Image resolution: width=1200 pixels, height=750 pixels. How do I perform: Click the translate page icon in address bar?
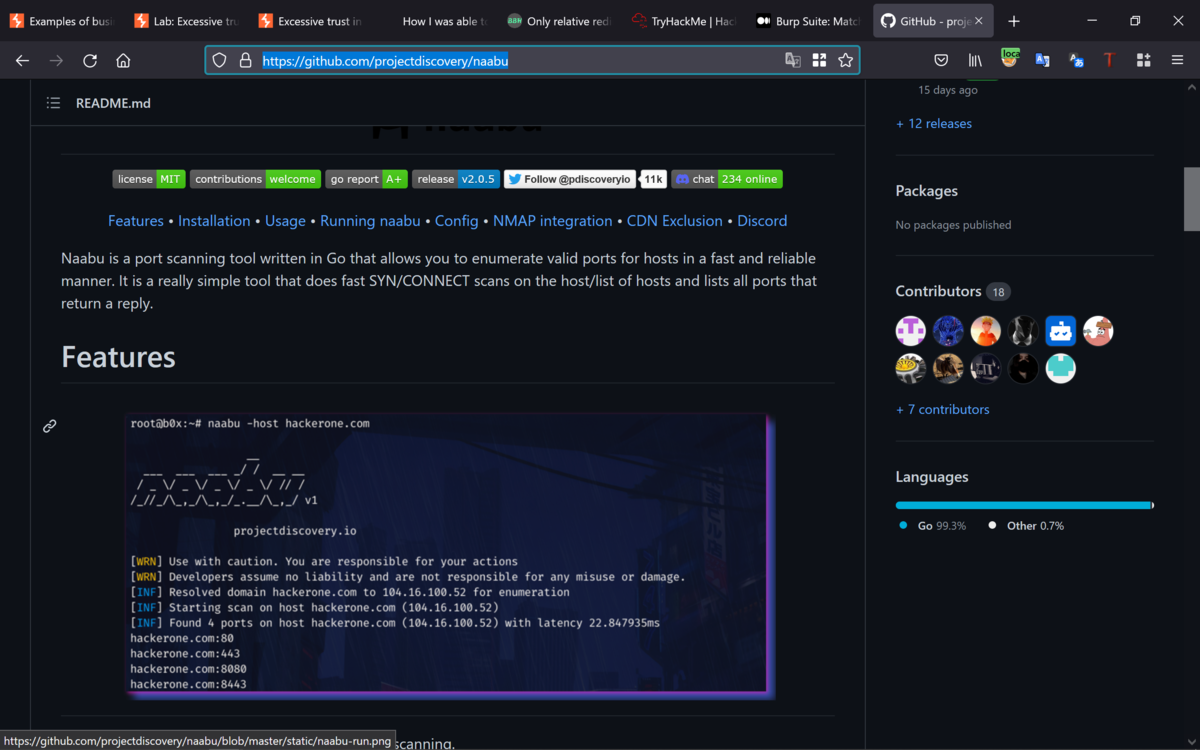click(793, 60)
